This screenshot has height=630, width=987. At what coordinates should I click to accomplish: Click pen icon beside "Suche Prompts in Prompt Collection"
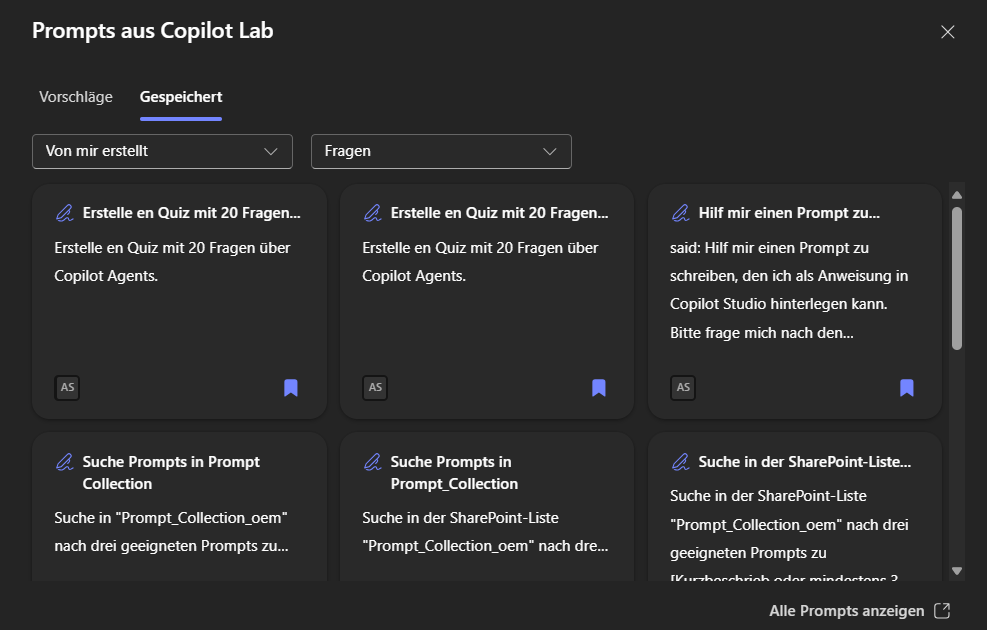pyautogui.click(x=64, y=463)
